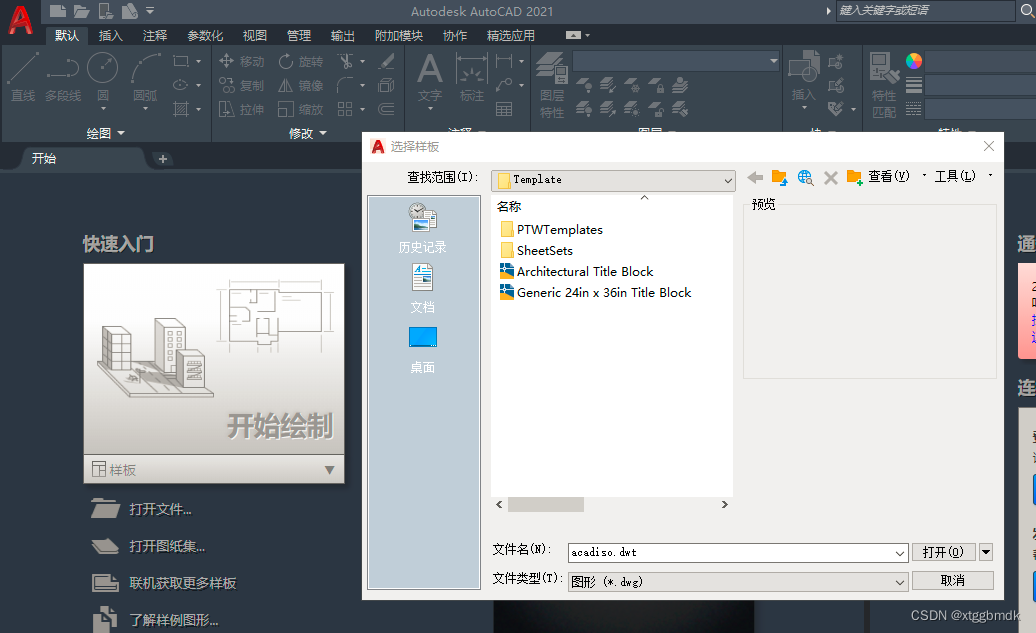Viewport: 1036px width, 633px height.
Task: Switch to the 管理 ribbon tab
Action: point(299,36)
